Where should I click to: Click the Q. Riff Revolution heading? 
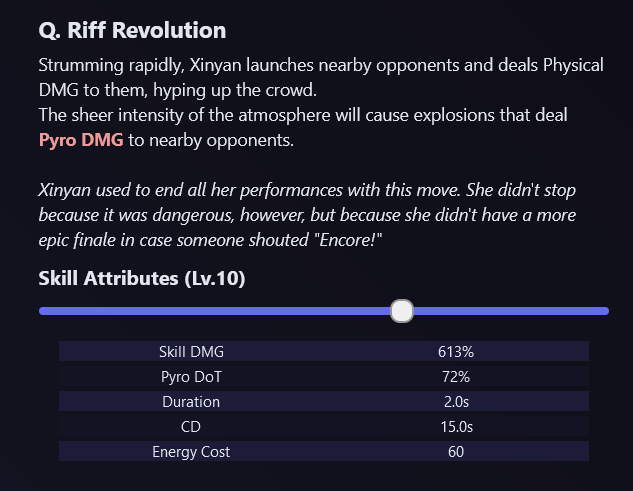[x=132, y=31]
